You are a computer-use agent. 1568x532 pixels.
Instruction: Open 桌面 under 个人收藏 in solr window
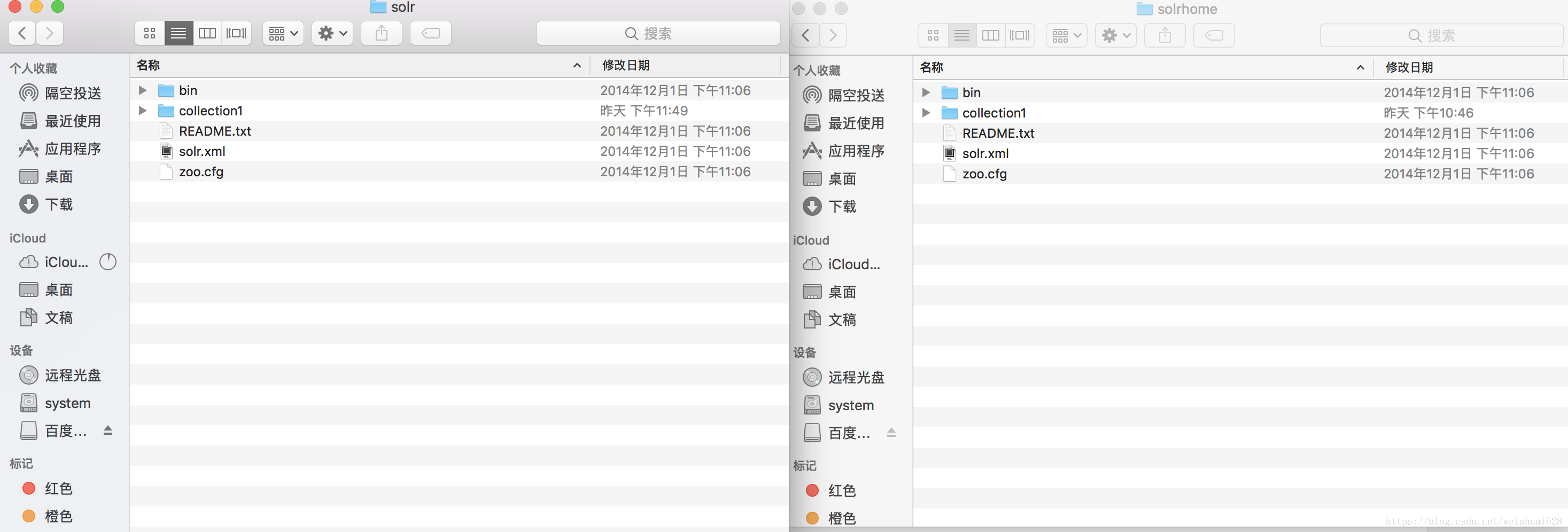tap(46, 176)
